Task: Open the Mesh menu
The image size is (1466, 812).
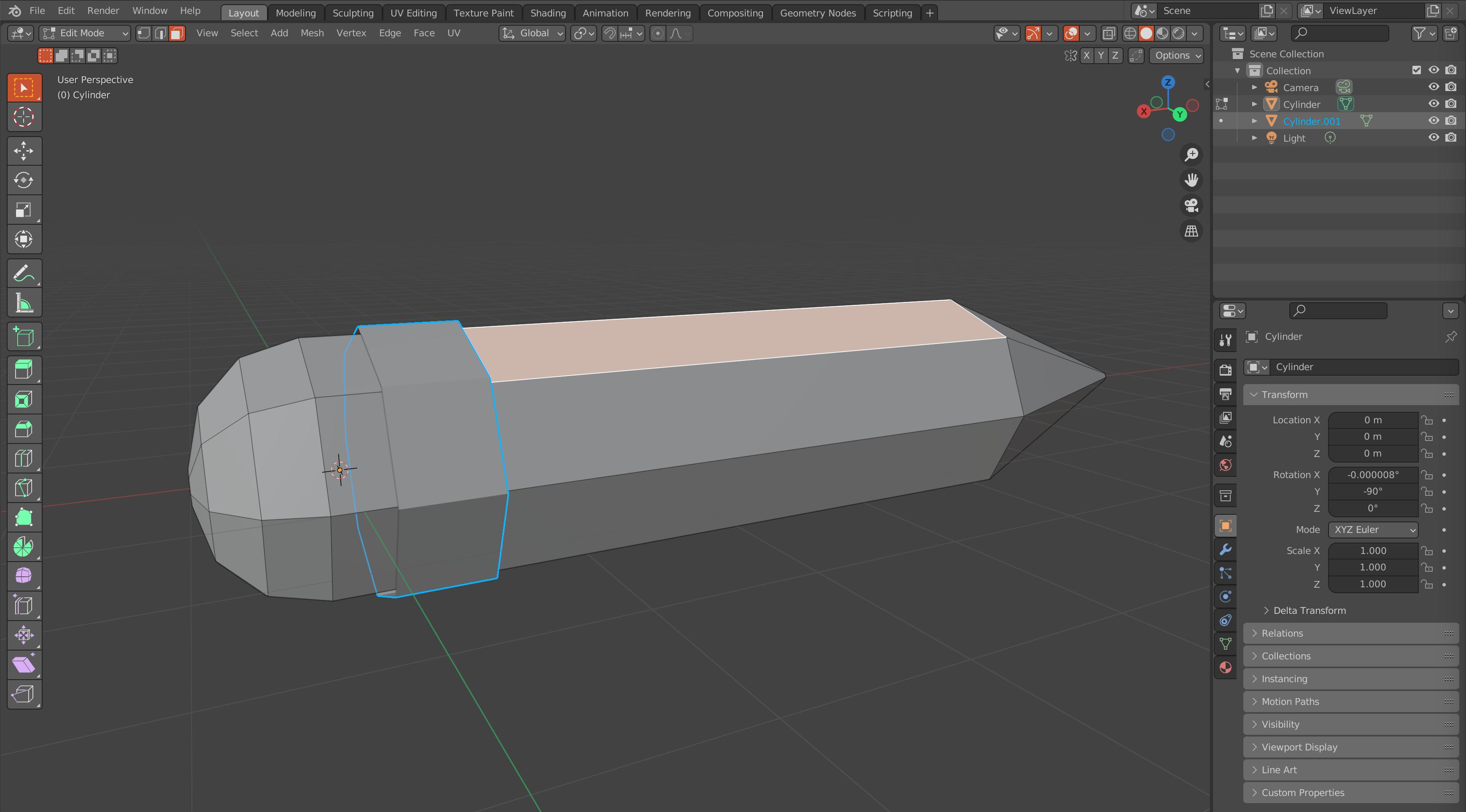Action: pos(313,33)
